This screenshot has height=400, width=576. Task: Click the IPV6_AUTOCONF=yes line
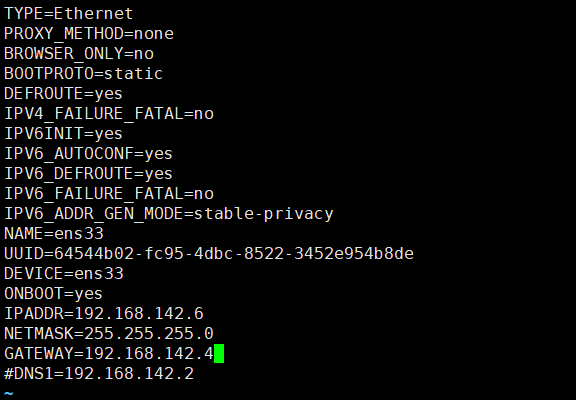(x=88, y=154)
